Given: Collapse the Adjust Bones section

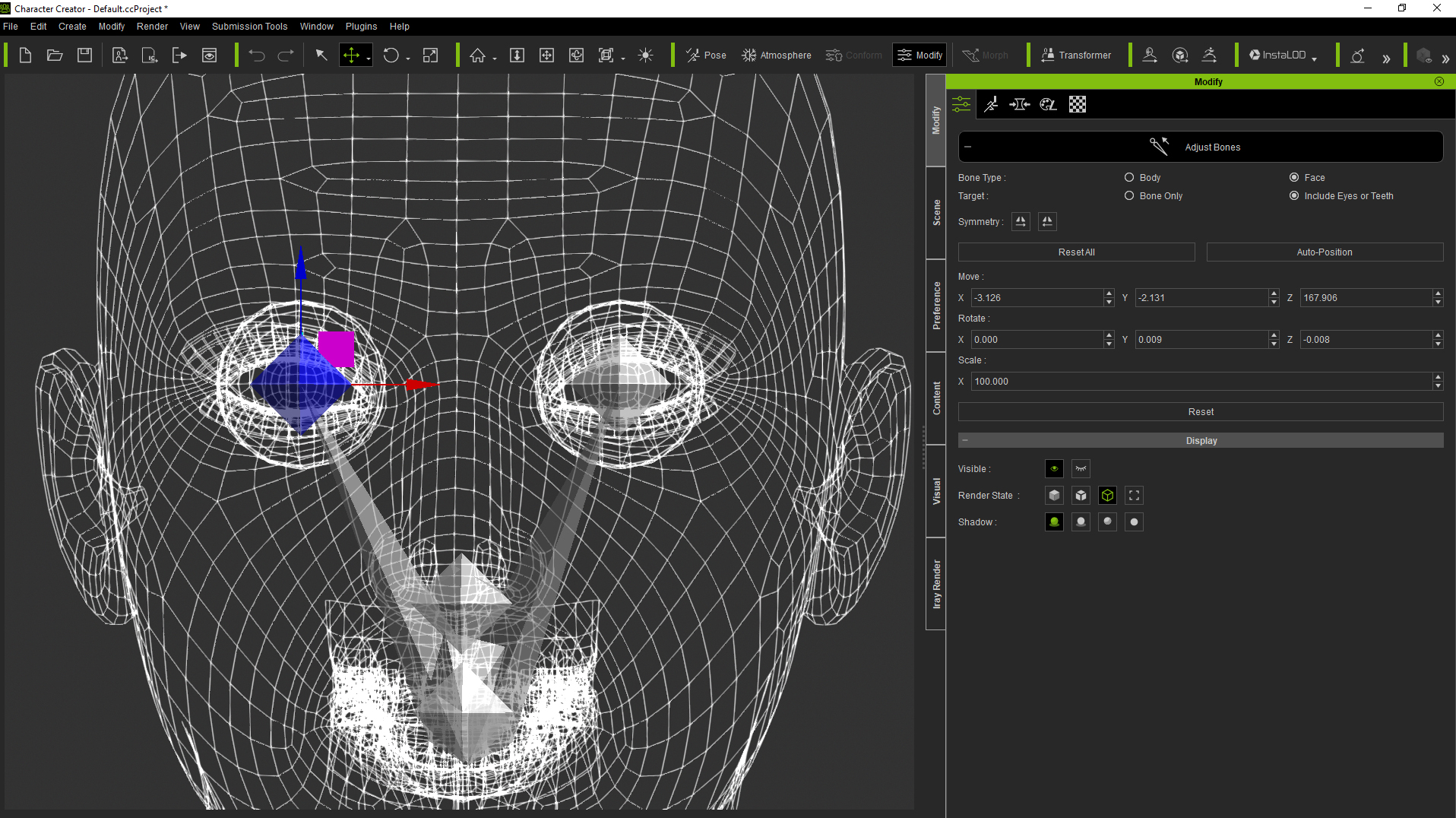Looking at the screenshot, I should pos(968,147).
